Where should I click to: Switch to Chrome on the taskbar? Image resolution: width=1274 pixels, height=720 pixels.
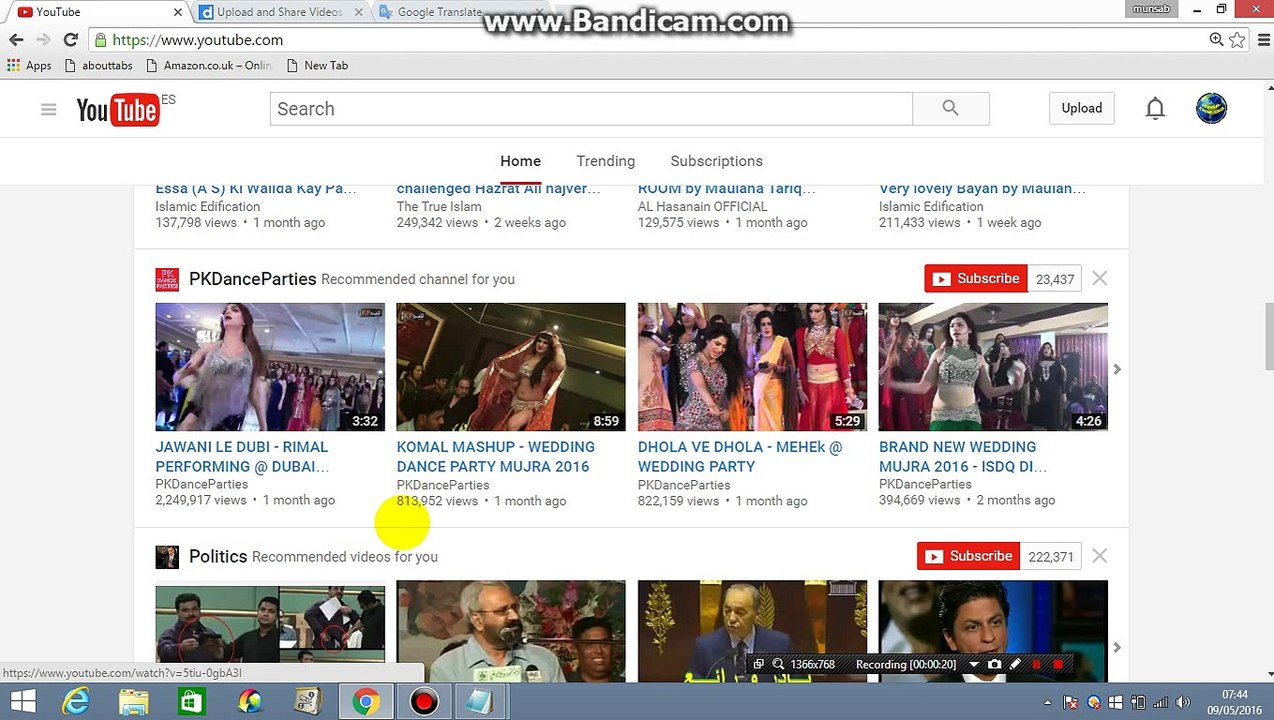365,702
